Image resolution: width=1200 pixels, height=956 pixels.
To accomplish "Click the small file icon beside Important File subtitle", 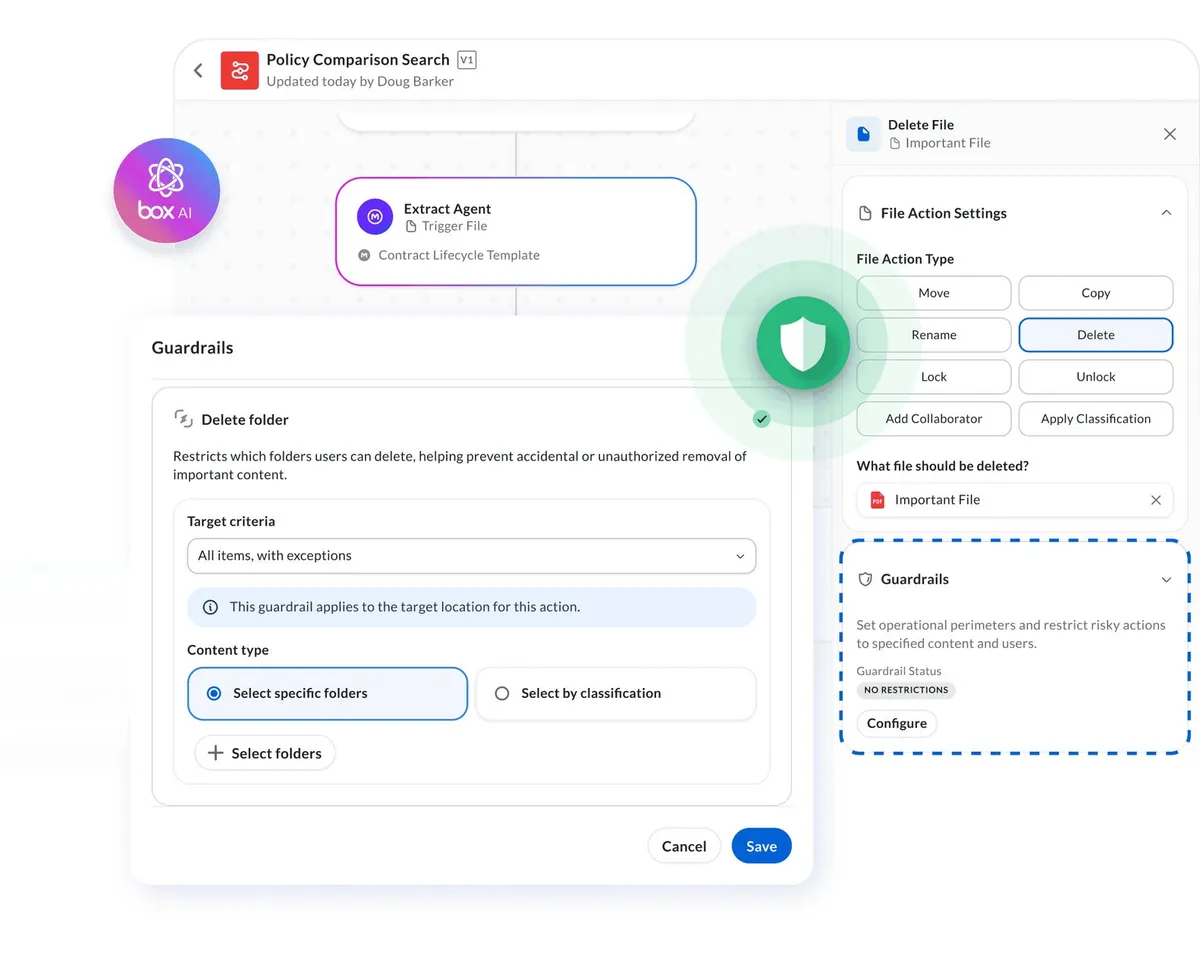I will [x=895, y=143].
